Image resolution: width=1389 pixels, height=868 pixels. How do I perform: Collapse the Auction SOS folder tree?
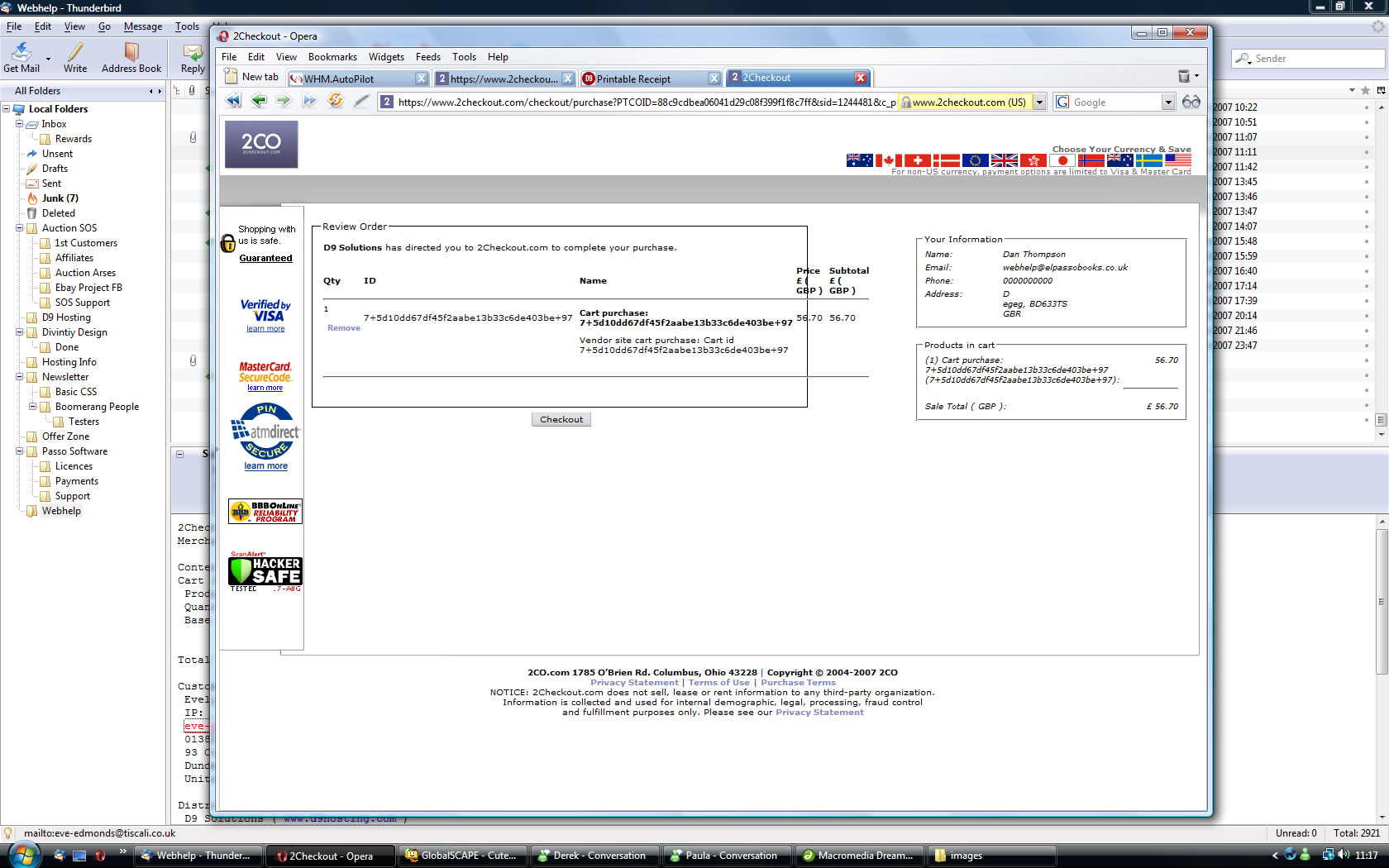tap(19, 228)
